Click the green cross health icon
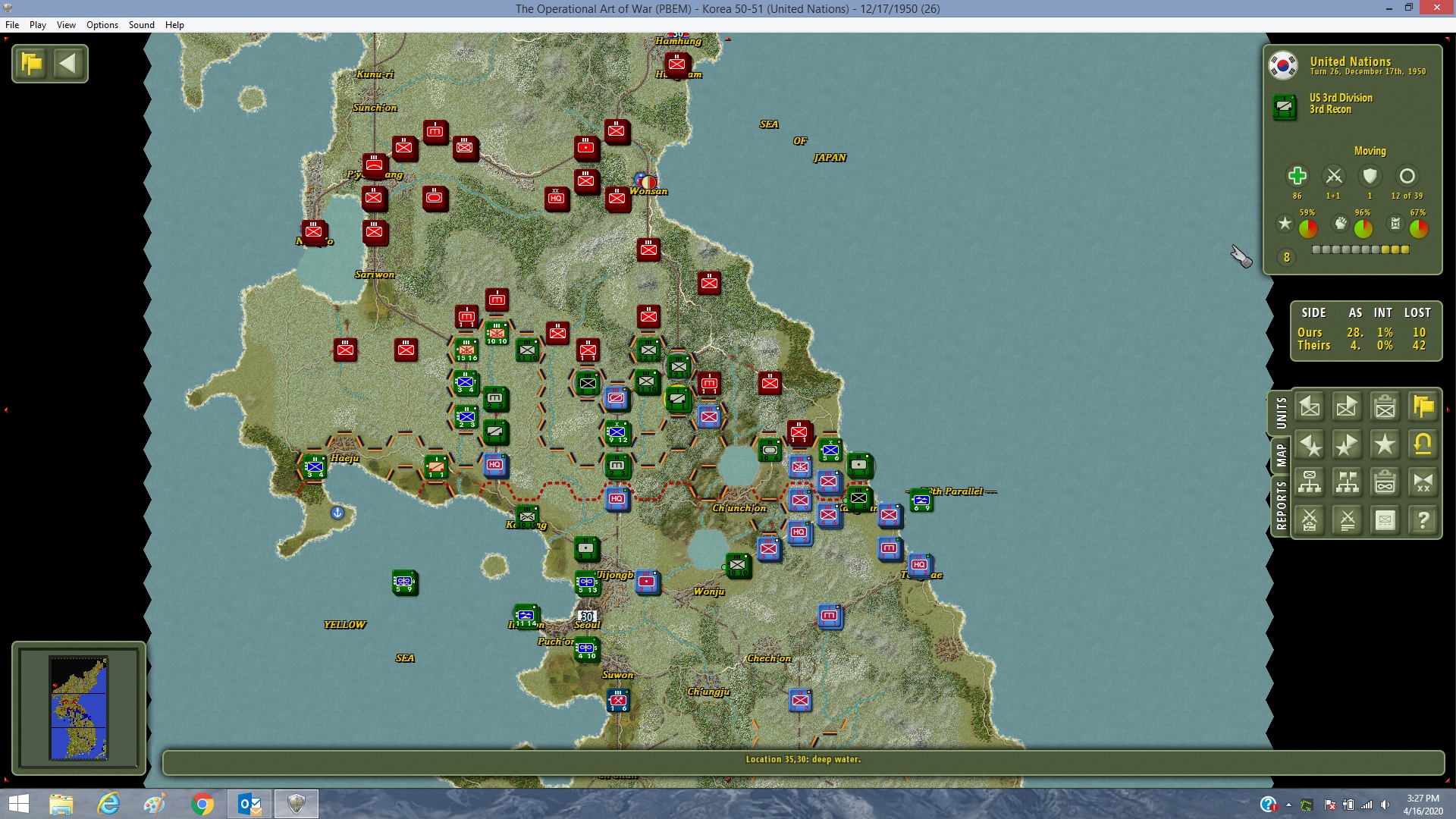 (x=1298, y=176)
